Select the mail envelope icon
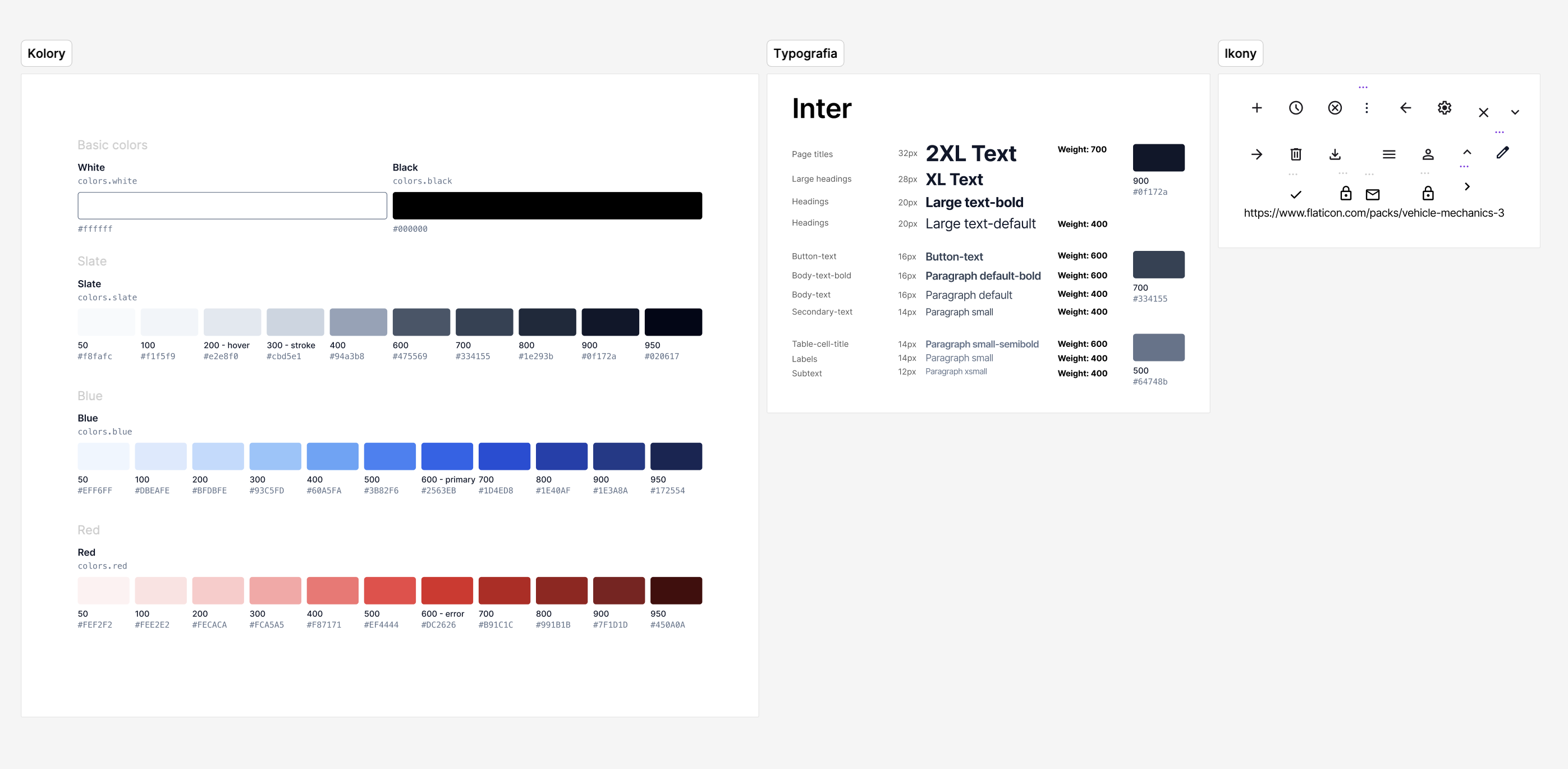This screenshot has height=769, width=1568. 1373,195
